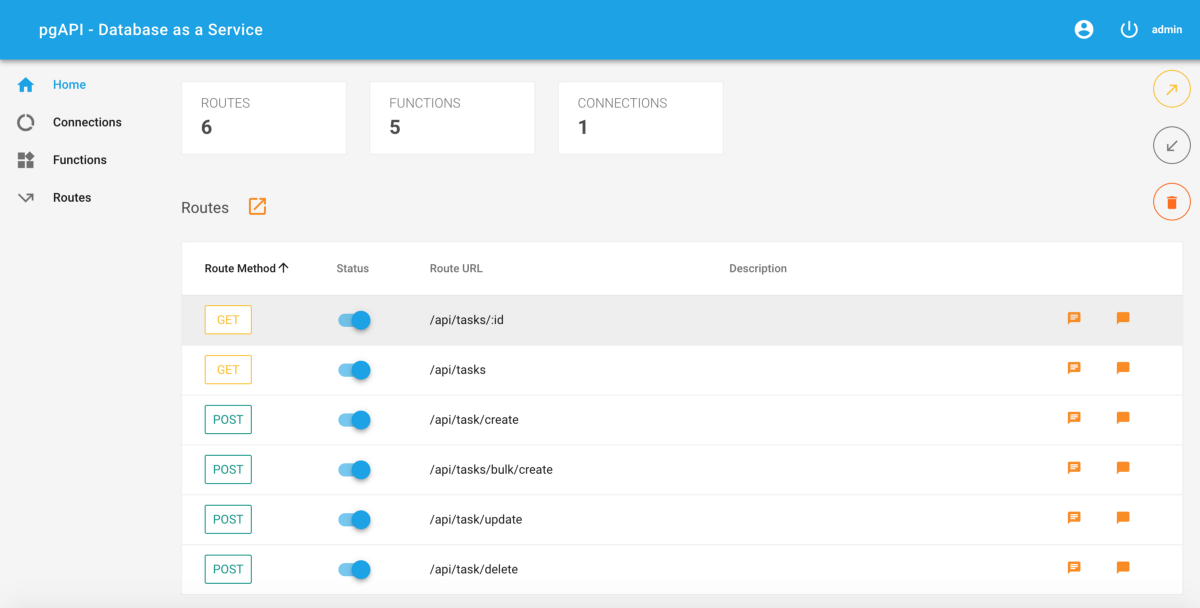Click the Connections circle icon in sidebar

pos(26,123)
